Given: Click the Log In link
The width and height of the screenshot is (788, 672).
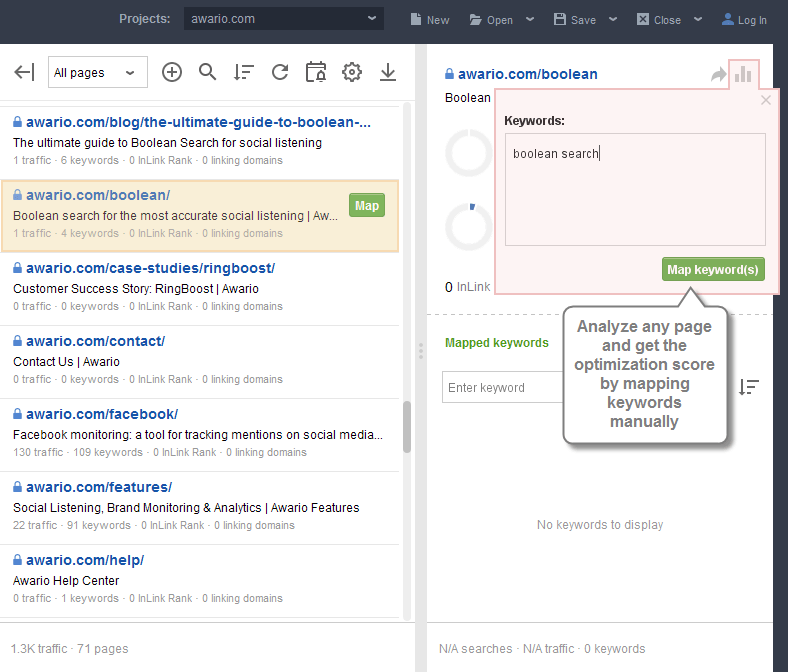Looking at the screenshot, I should click(744, 20).
